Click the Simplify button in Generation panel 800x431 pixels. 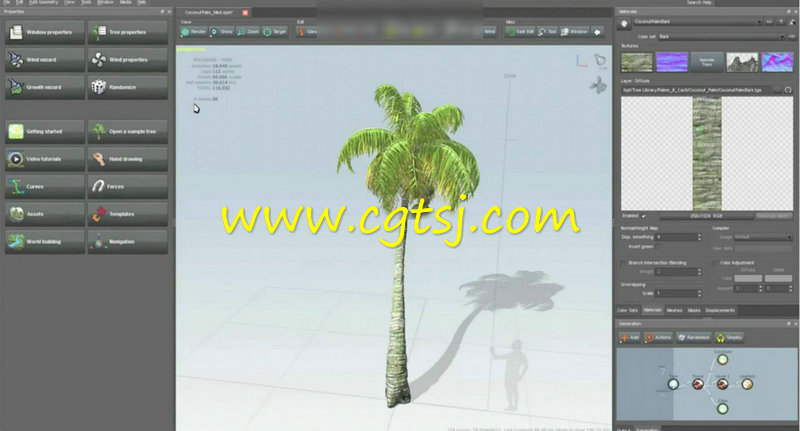[730, 338]
